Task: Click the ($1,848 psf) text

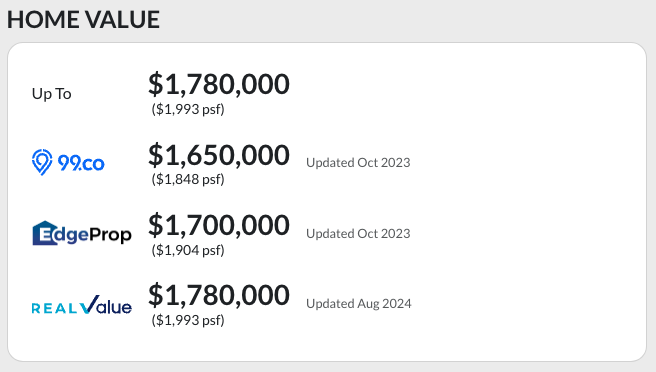Action: pos(188,180)
